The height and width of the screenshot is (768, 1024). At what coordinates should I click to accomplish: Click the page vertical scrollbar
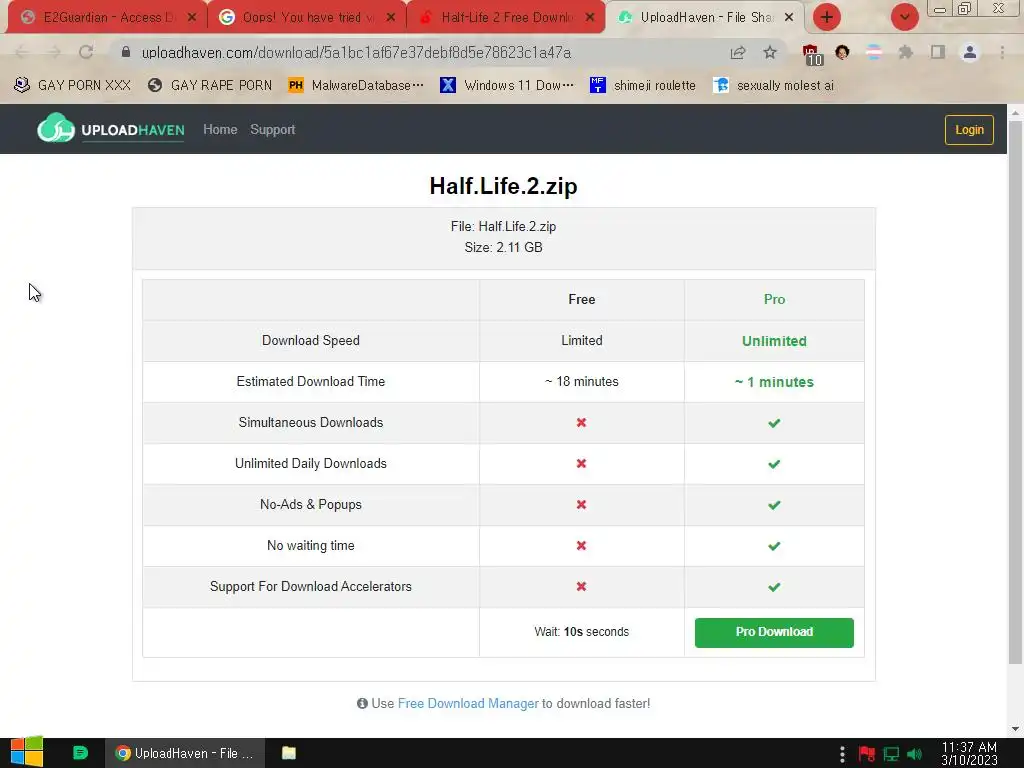point(1015,392)
